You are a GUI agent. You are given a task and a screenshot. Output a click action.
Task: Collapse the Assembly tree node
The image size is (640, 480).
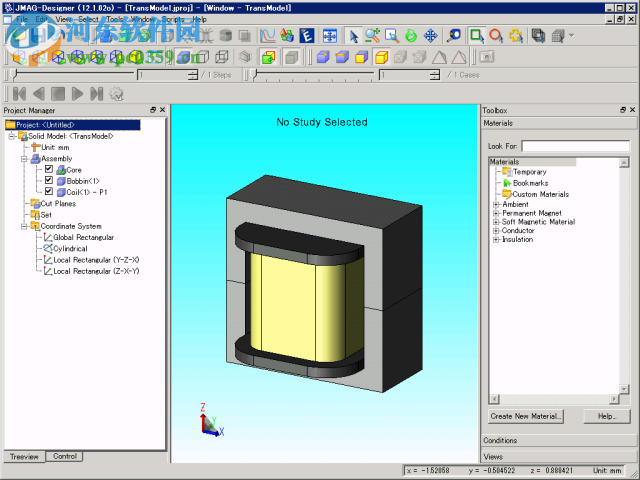pos(24,159)
